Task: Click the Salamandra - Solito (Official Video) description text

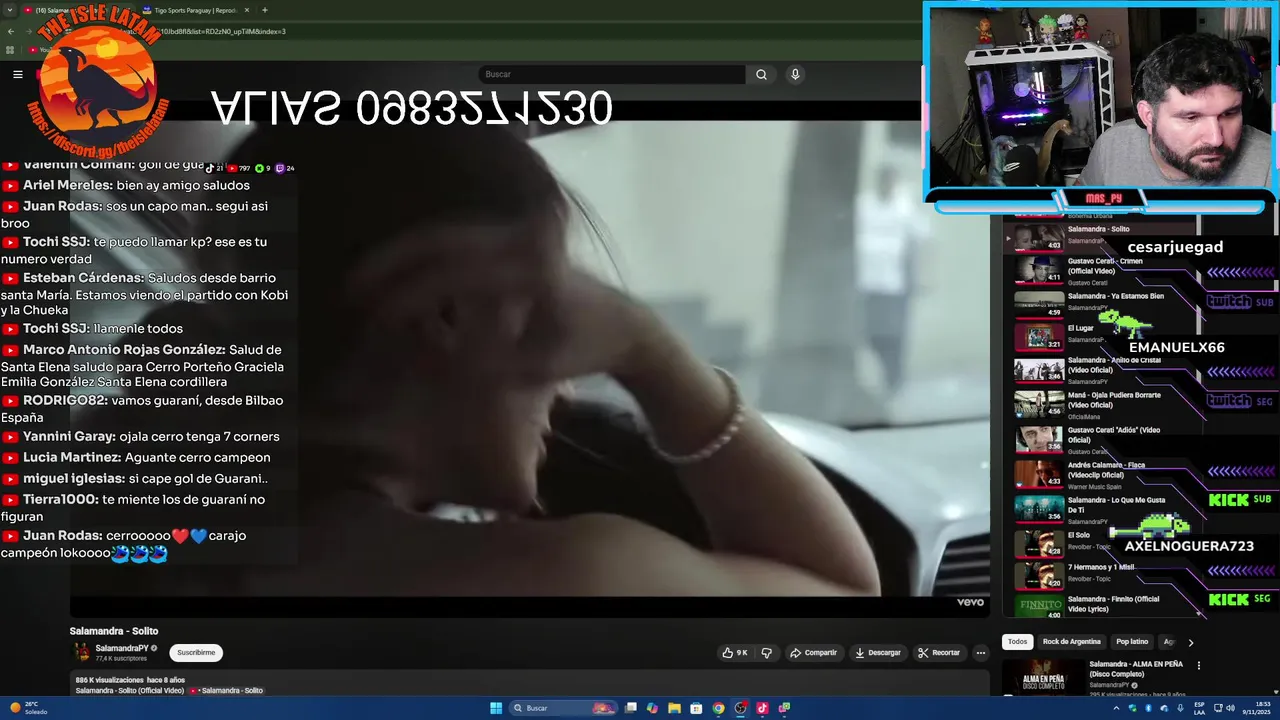Action: (x=130, y=691)
